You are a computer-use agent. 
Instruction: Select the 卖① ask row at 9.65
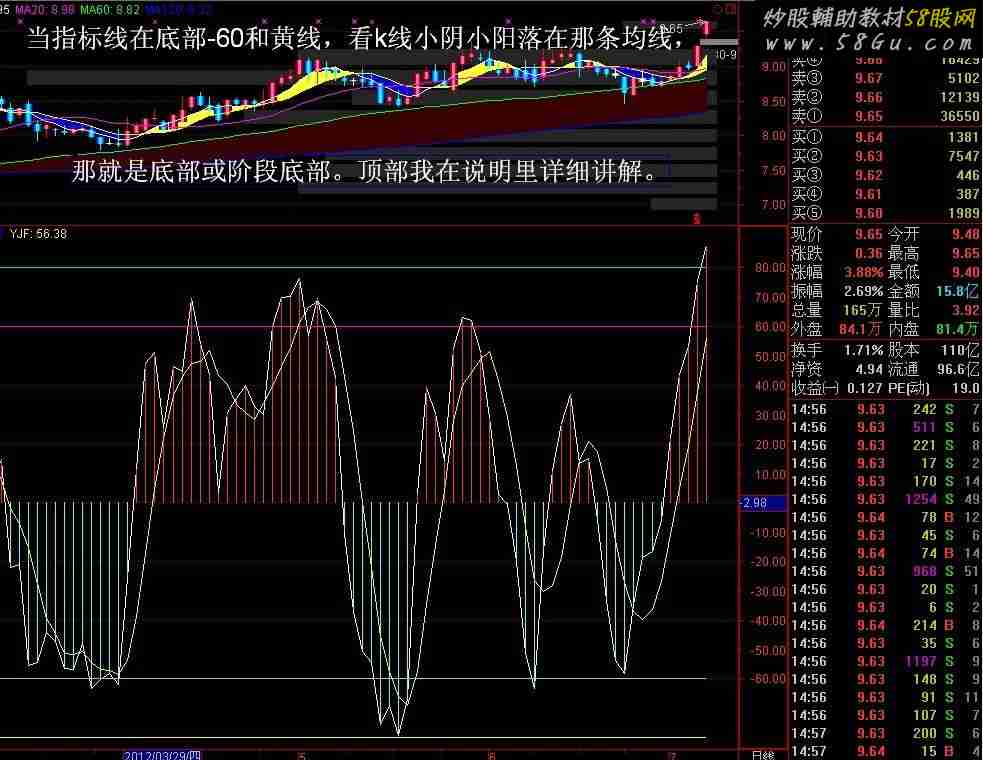click(x=885, y=116)
